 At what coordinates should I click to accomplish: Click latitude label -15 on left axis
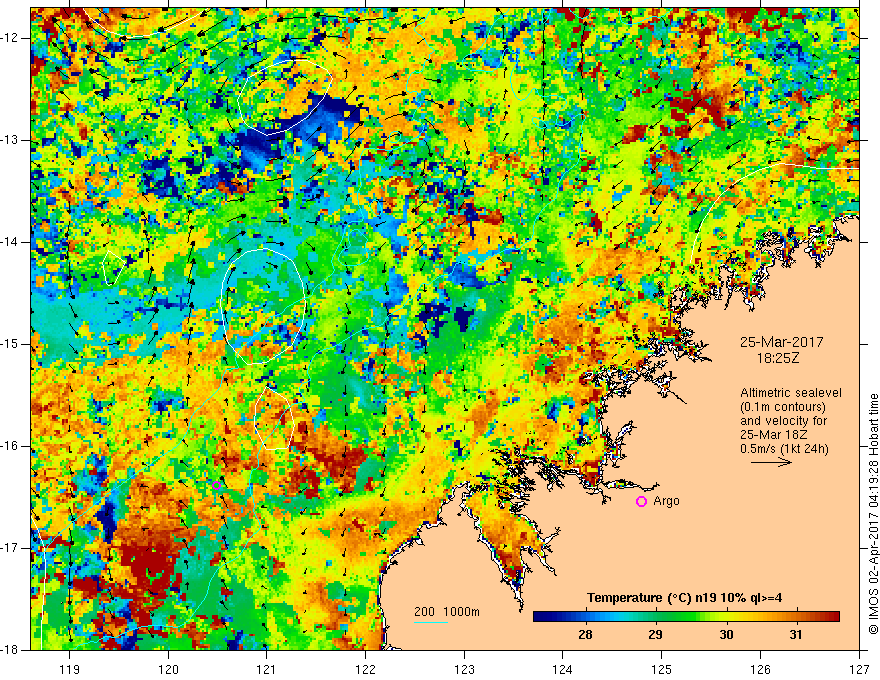(10, 344)
